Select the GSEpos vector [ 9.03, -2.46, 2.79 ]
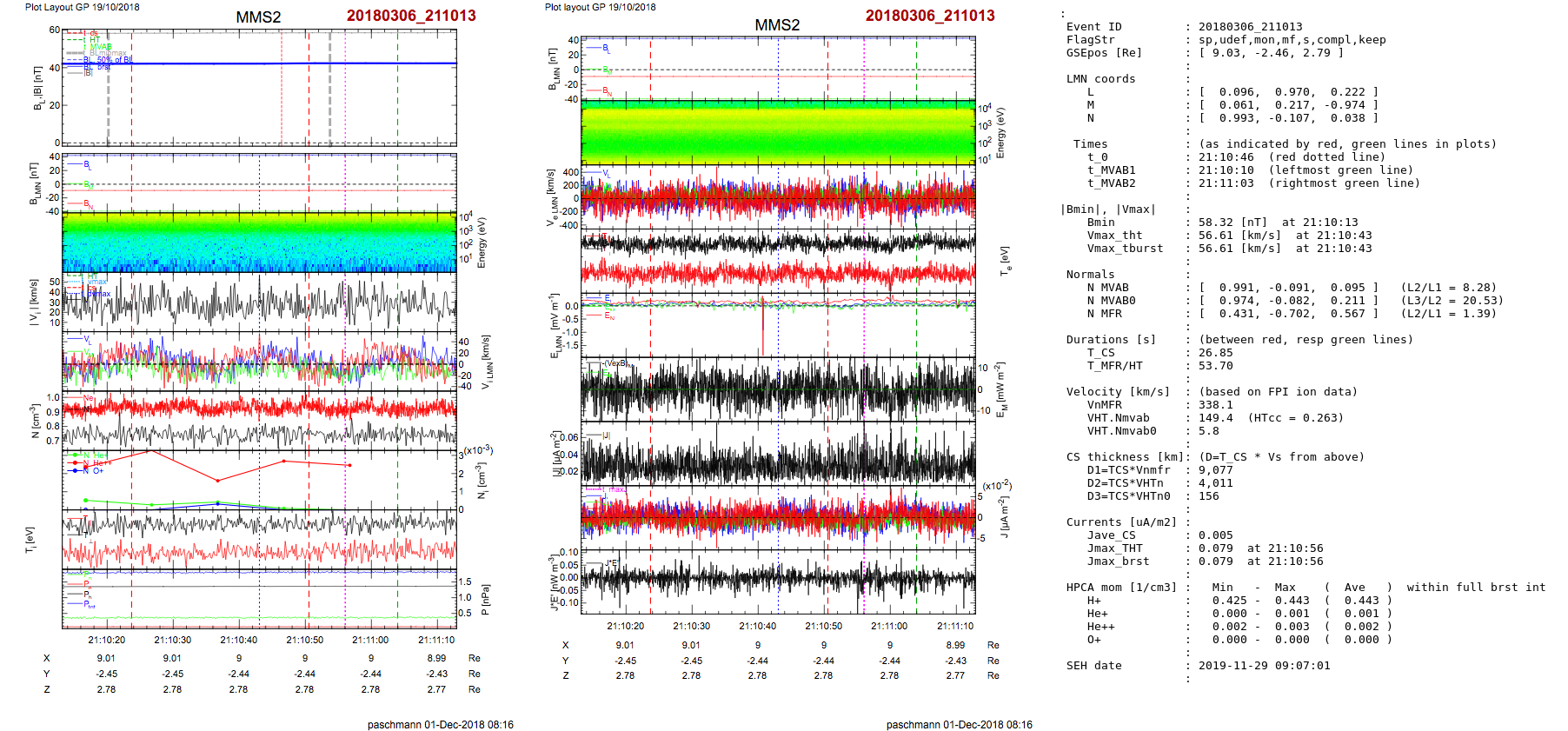 pyautogui.click(x=1271, y=53)
